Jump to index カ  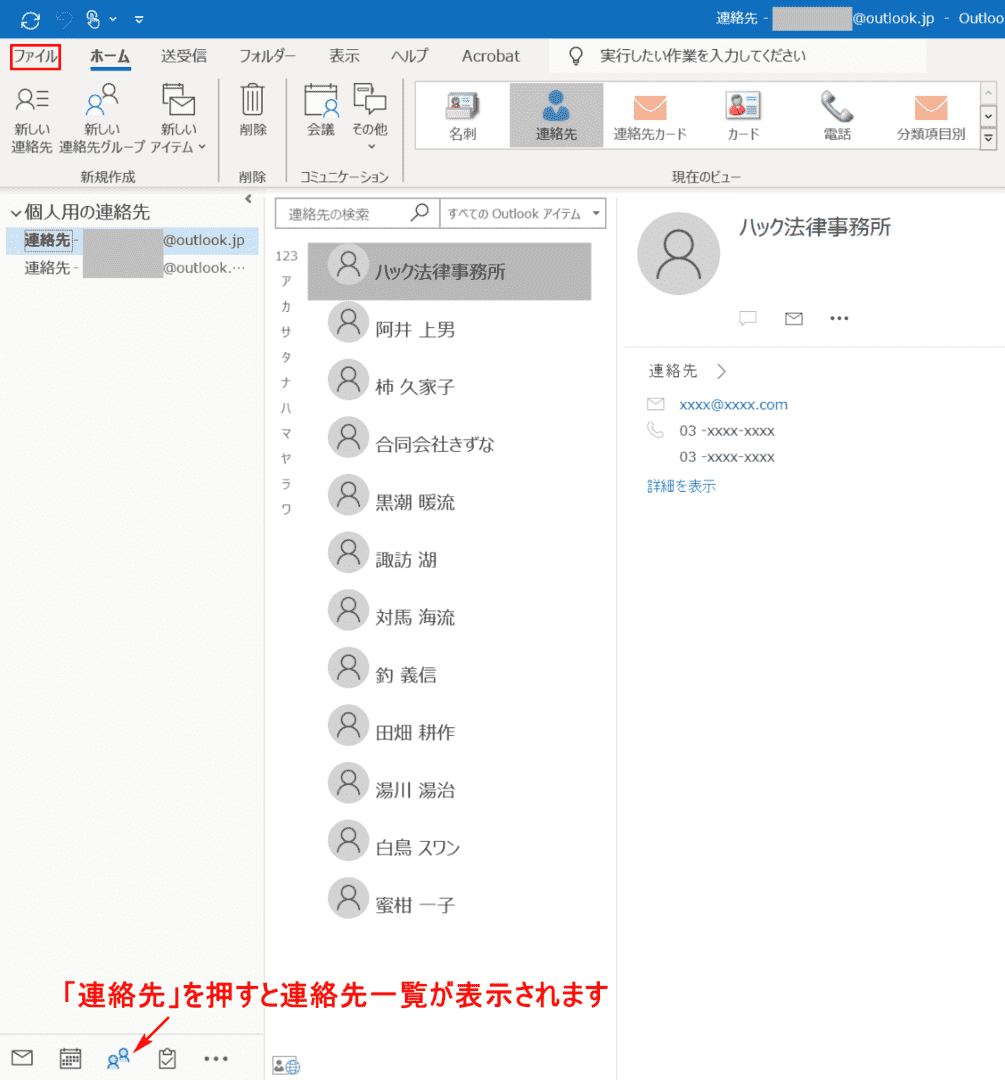point(287,307)
